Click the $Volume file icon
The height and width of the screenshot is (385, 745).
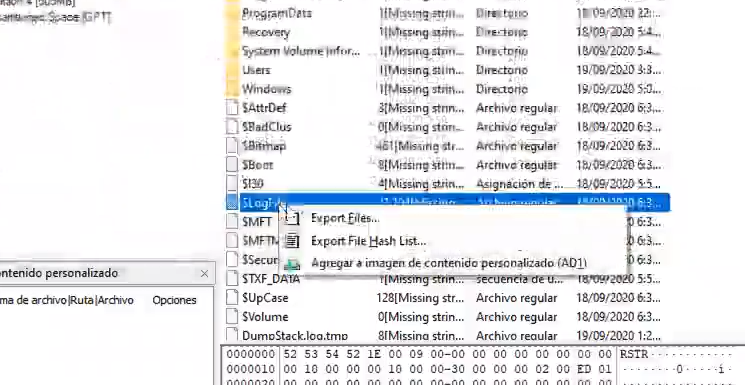coord(232,317)
